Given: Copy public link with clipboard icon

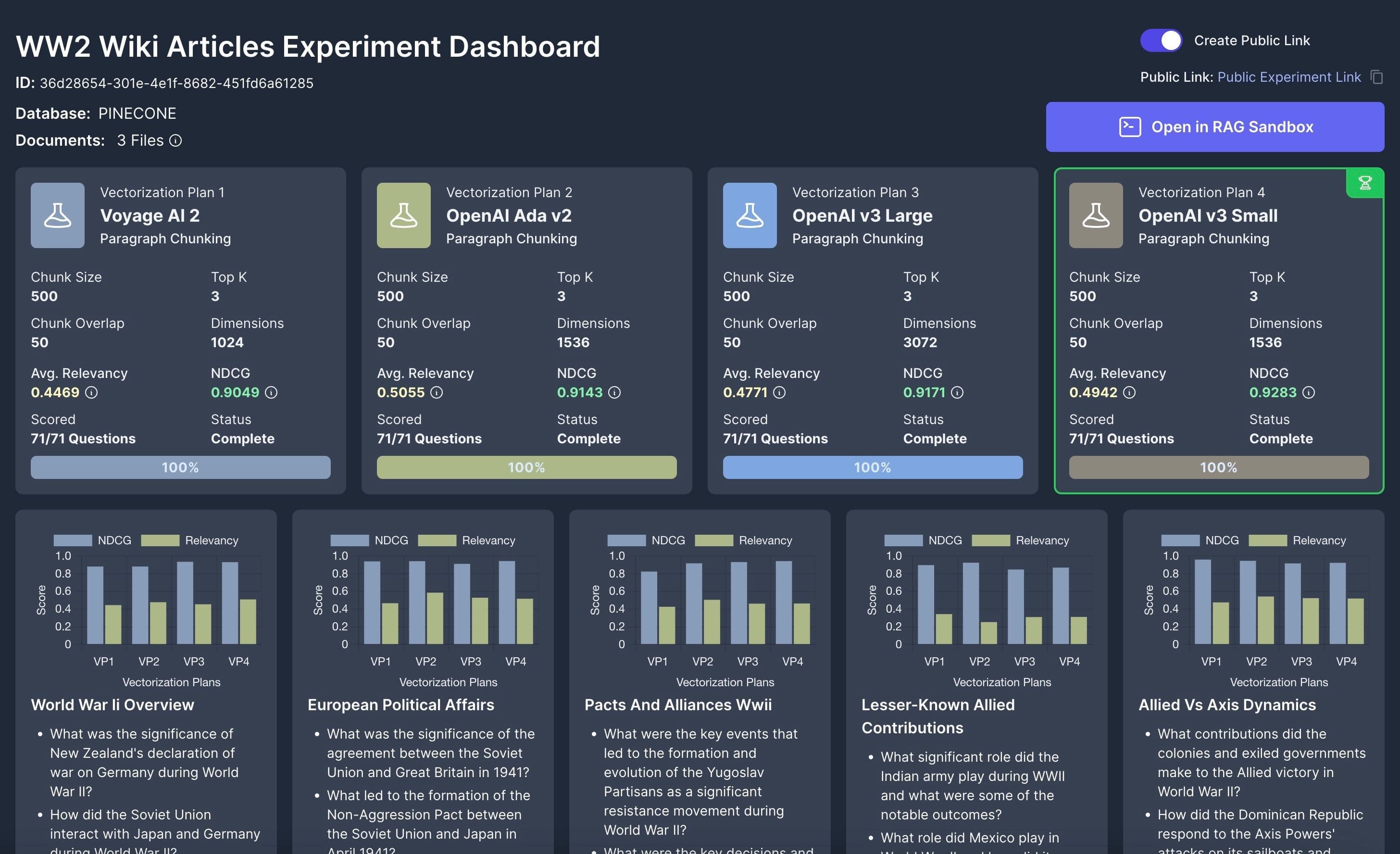Looking at the screenshot, I should tap(1377, 77).
